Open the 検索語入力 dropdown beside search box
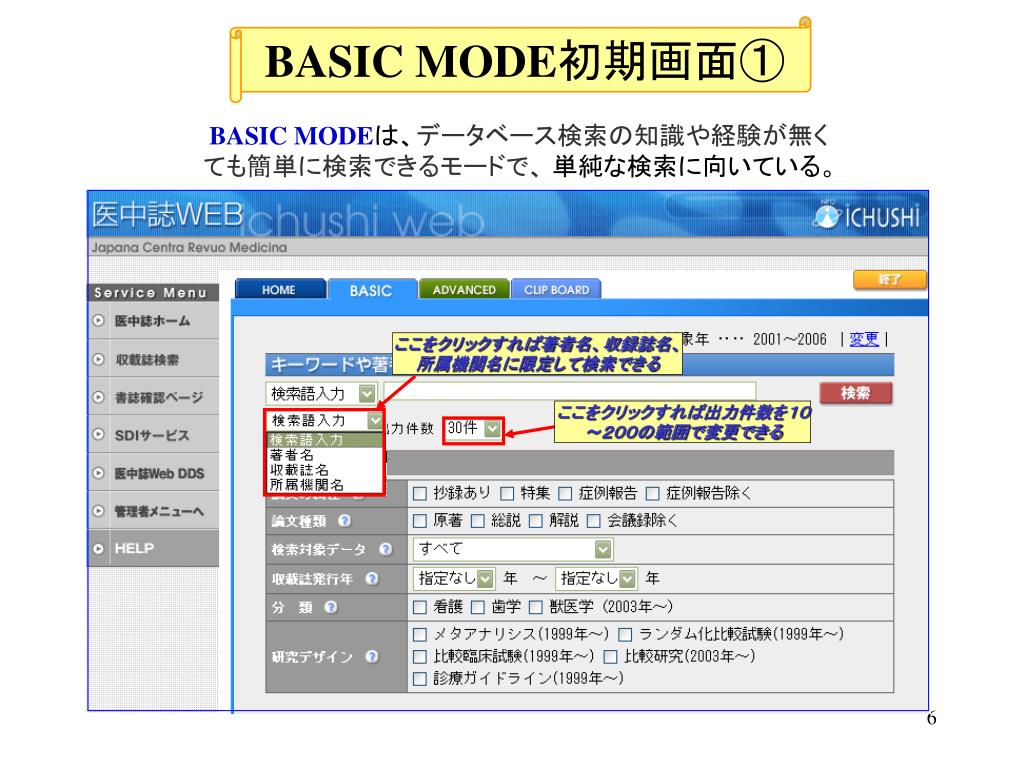 [321, 394]
